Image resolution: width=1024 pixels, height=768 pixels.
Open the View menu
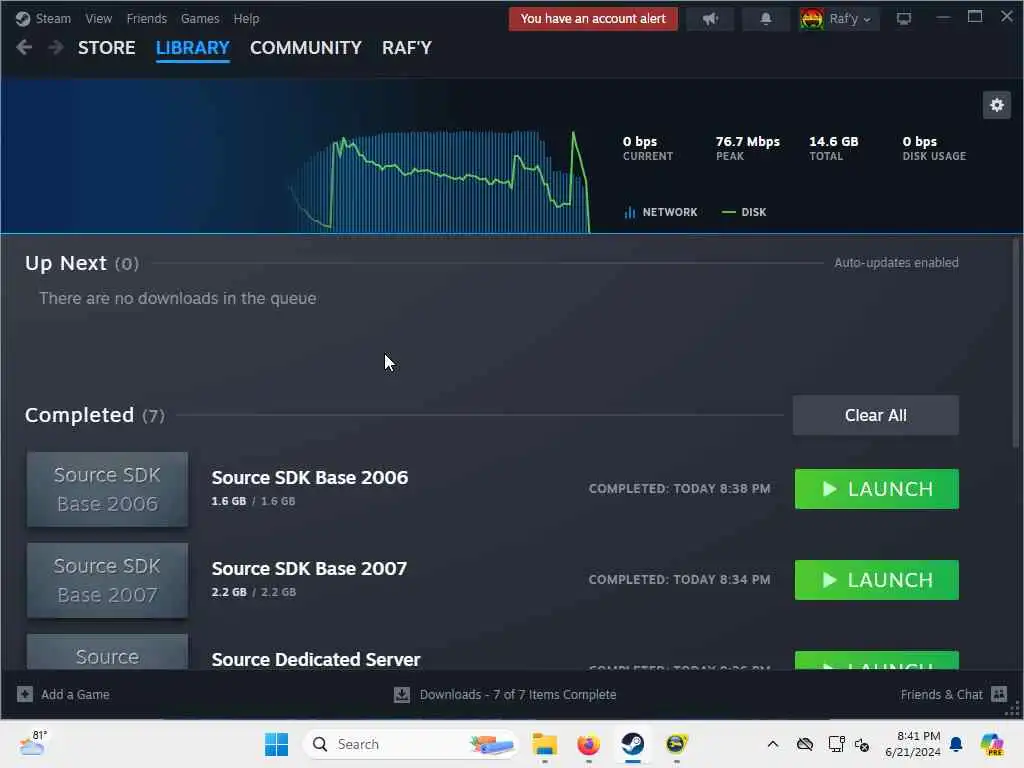click(98, 18)
